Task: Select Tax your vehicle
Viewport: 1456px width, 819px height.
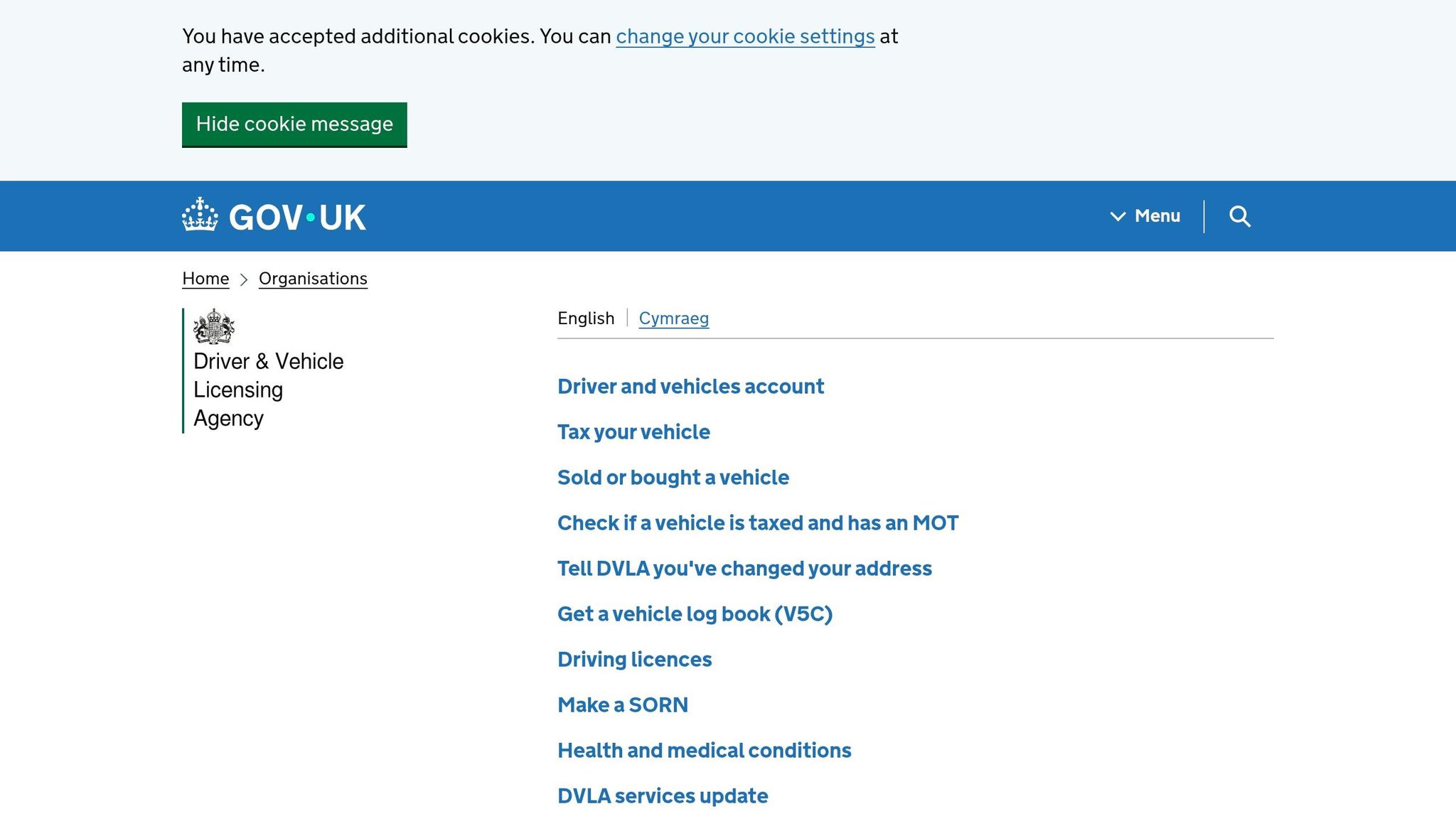Action: pos(633,432)
